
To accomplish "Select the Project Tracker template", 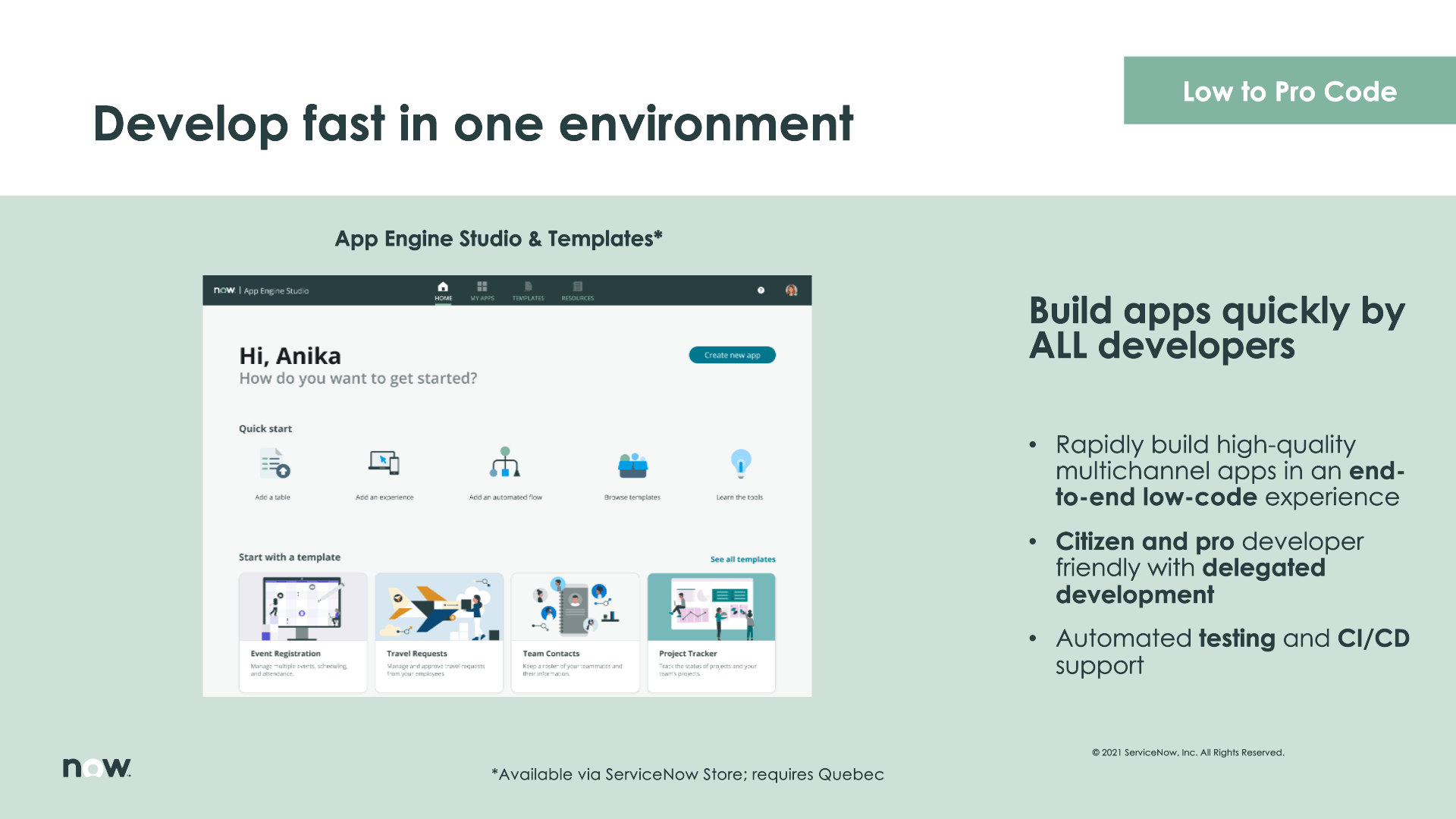I will tap(711, 632).
